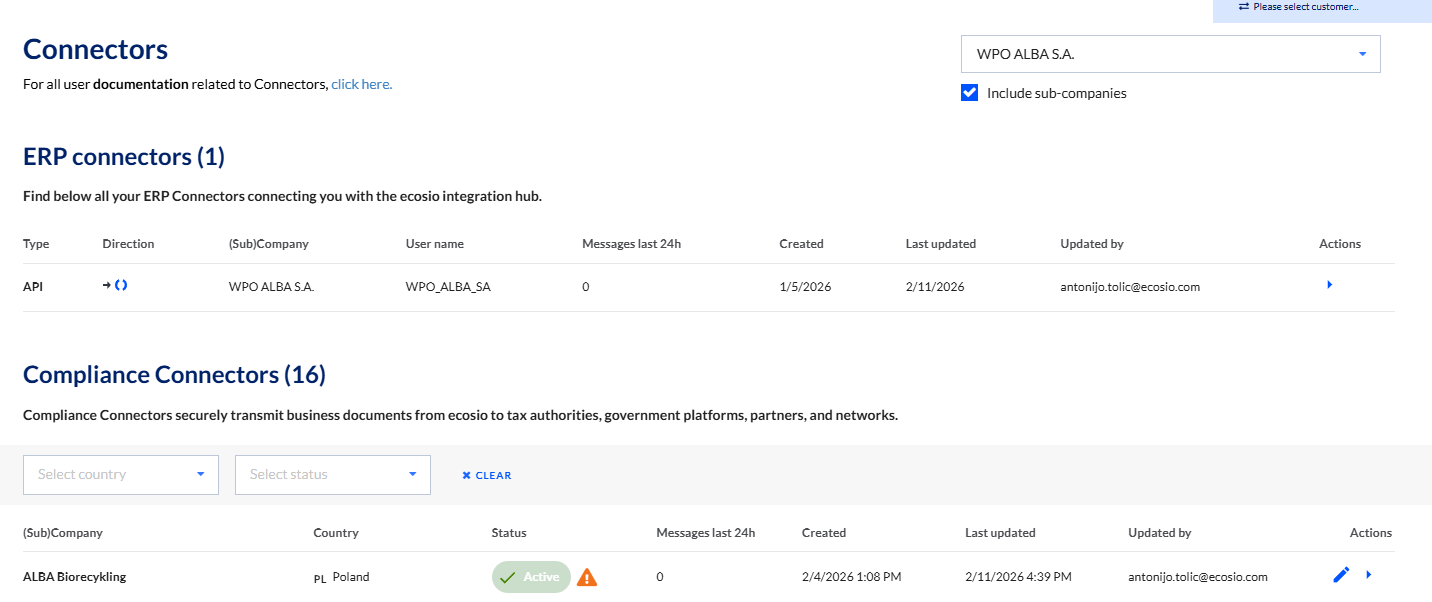This screenshot has width=1432, height=602.
Task: Open the Select status dropdown
Action: point(333,475)
